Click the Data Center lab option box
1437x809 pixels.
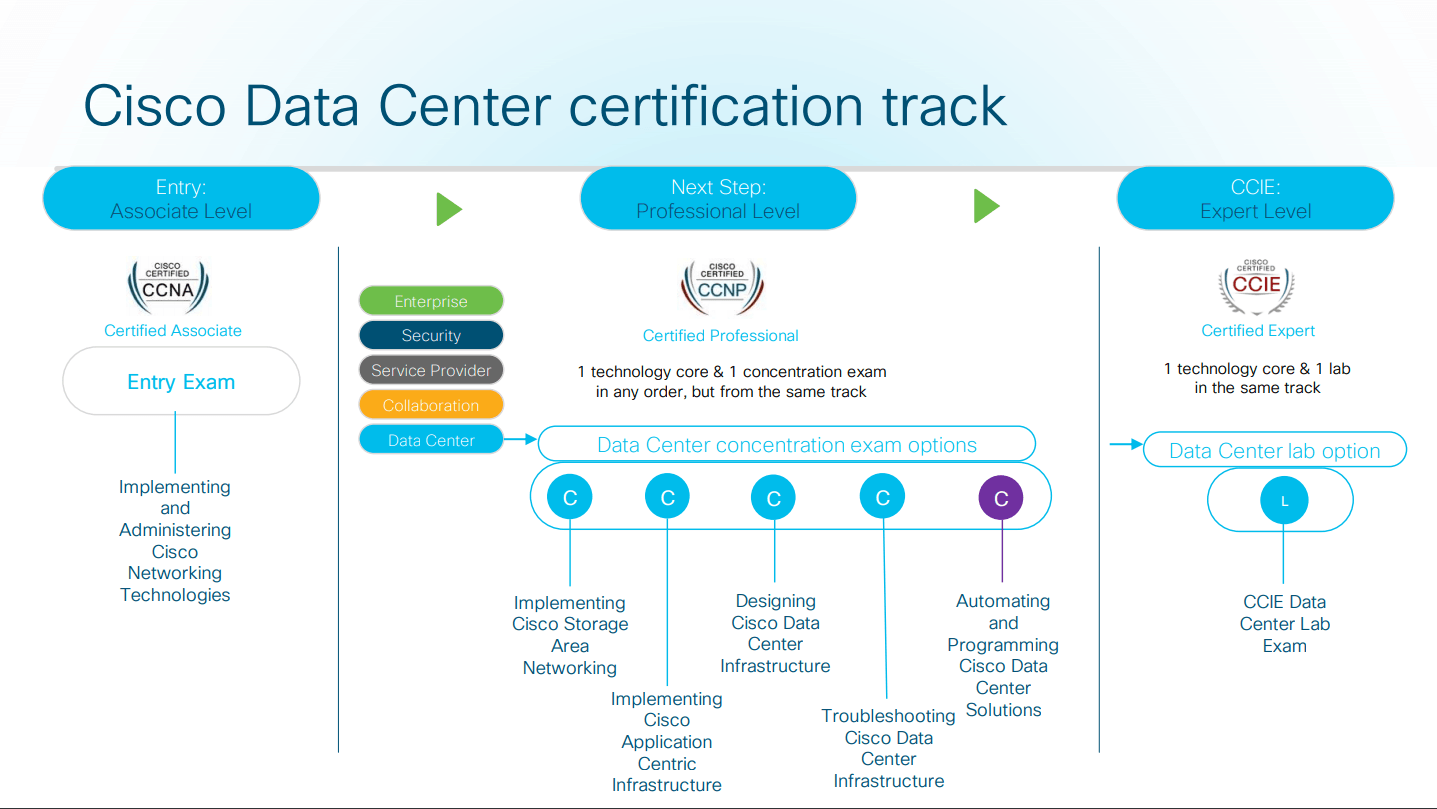tap(1275, 450)
